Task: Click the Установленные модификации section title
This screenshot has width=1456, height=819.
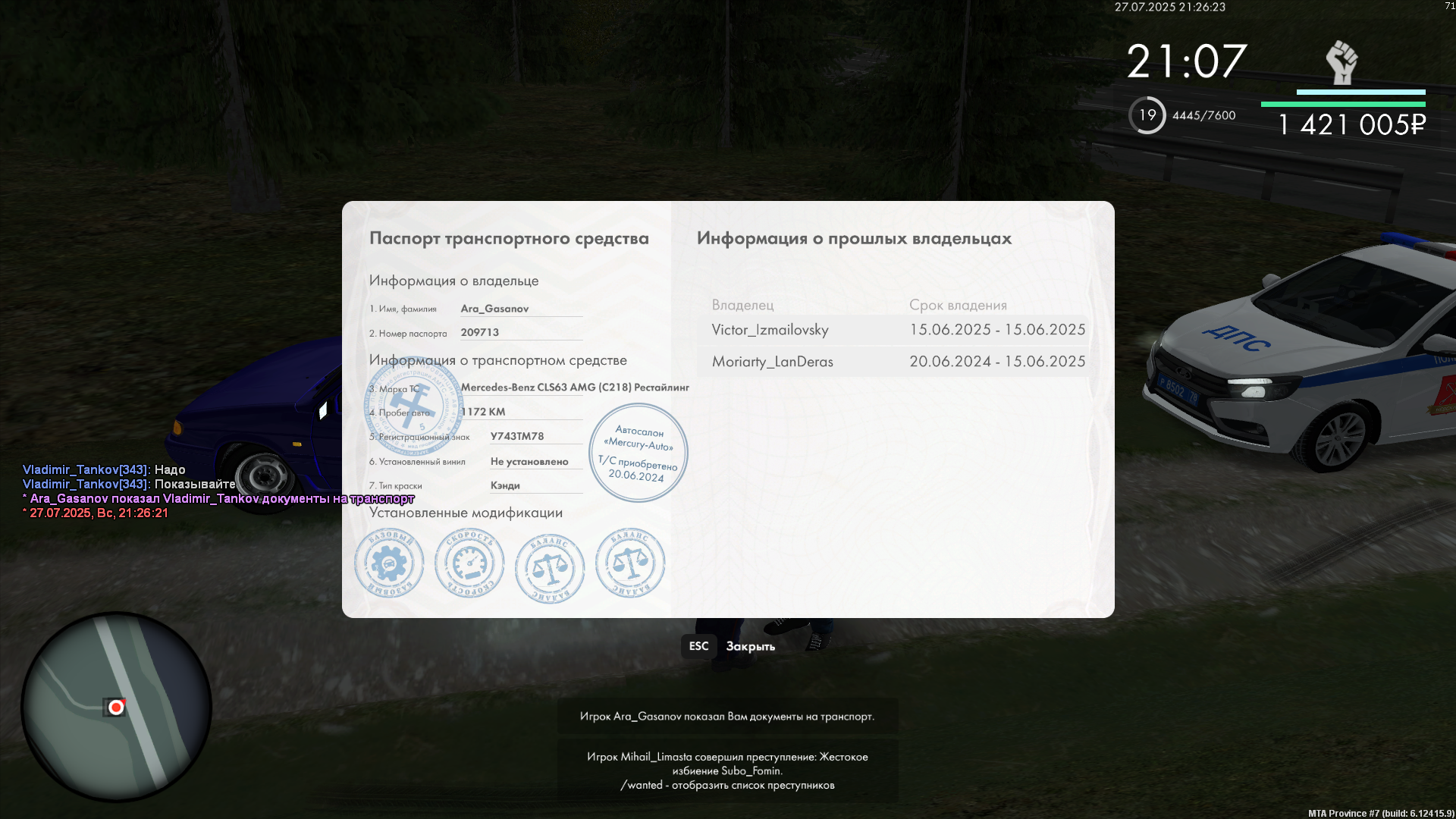Action: click(466, 513)
